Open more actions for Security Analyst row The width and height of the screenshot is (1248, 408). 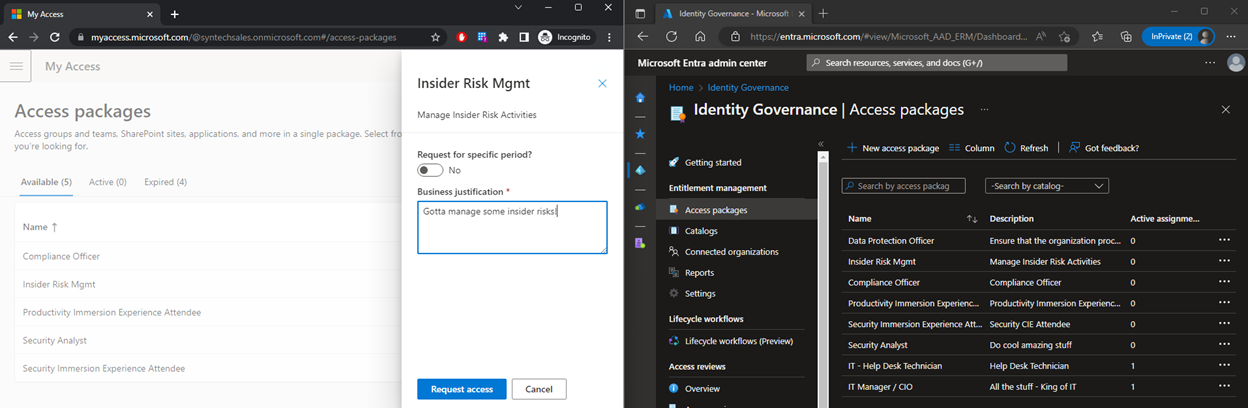1224,345
